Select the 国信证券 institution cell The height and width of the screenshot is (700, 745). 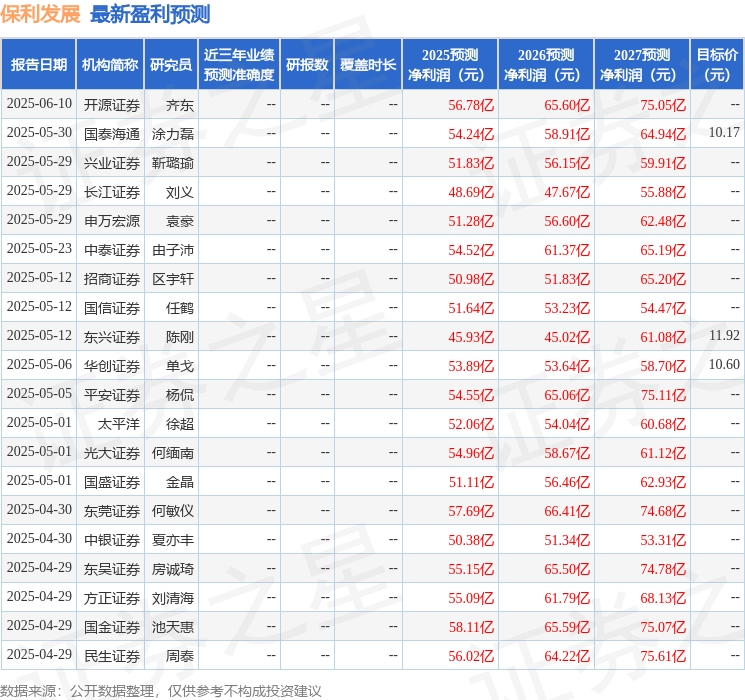pos(112,308)
